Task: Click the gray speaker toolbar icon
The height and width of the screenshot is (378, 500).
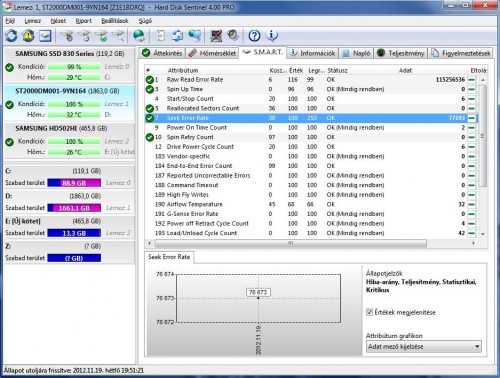Action: [233, 35]
